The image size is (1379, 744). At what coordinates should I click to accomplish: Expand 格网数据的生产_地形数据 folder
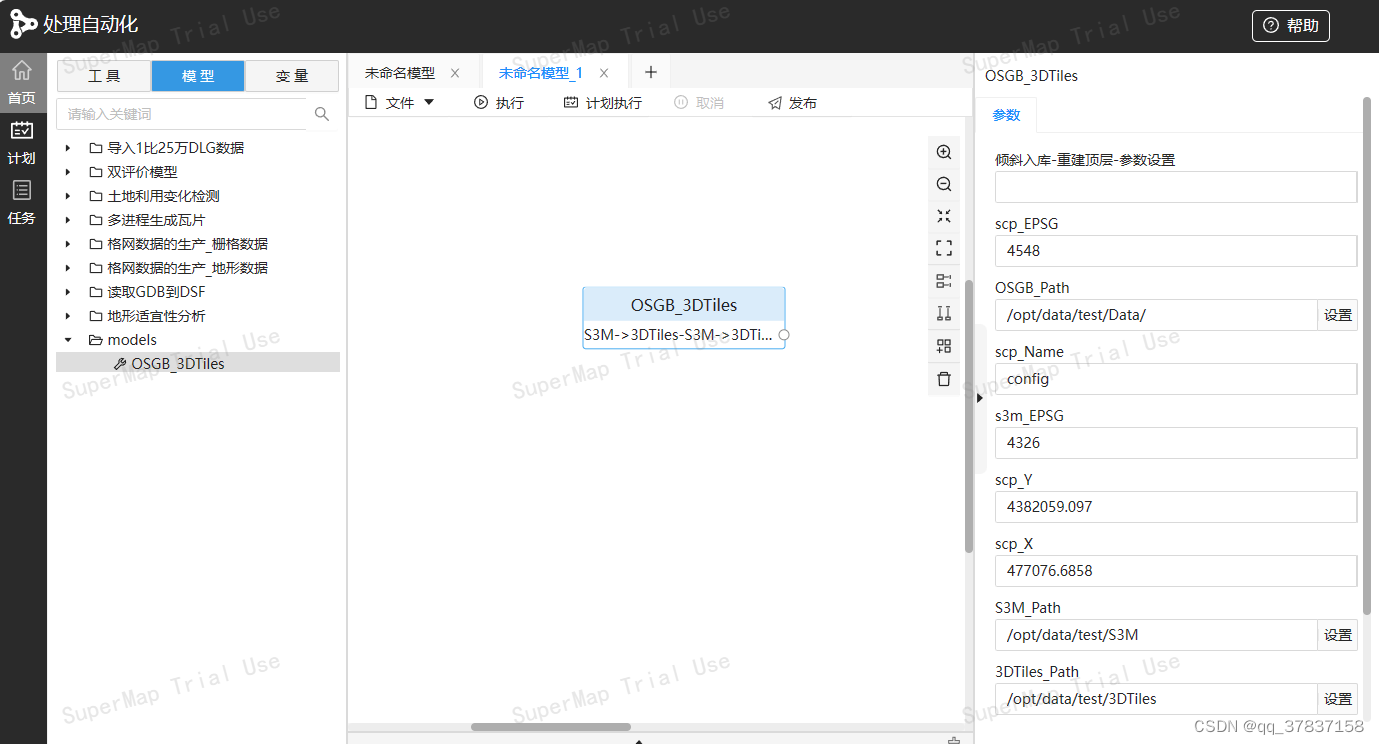68,268
